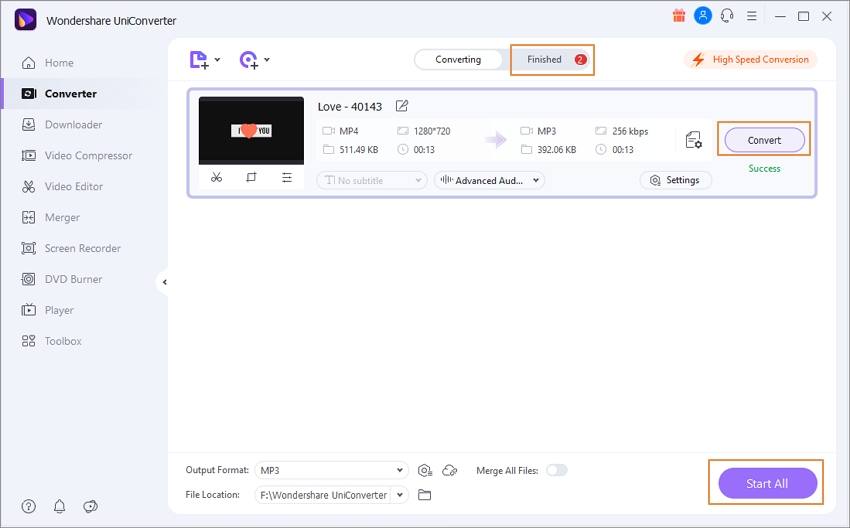Click the Load DVD disc icon

tap(249, 60)
